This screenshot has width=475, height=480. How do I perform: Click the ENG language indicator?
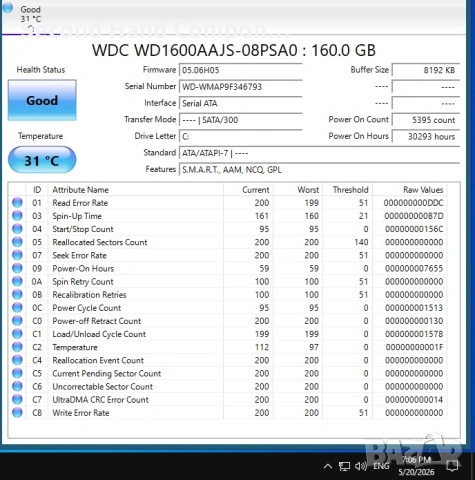tap(381, 466)
